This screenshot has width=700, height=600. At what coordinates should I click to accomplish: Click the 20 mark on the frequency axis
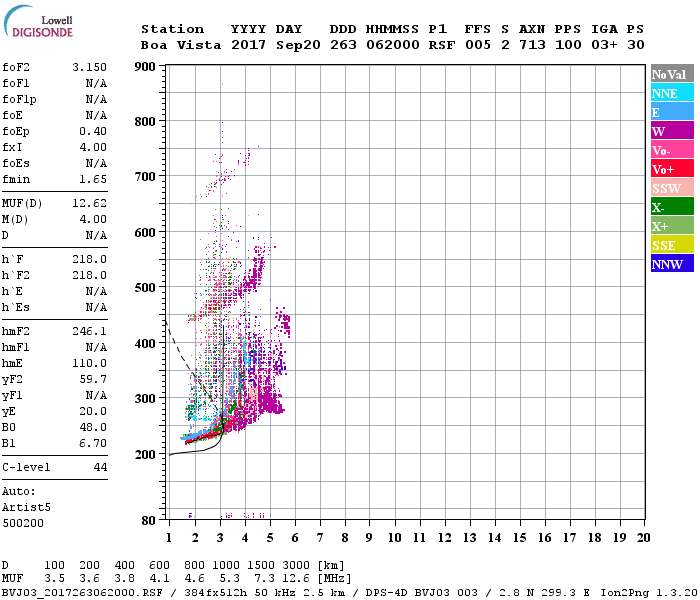click(x=642, y=538)
